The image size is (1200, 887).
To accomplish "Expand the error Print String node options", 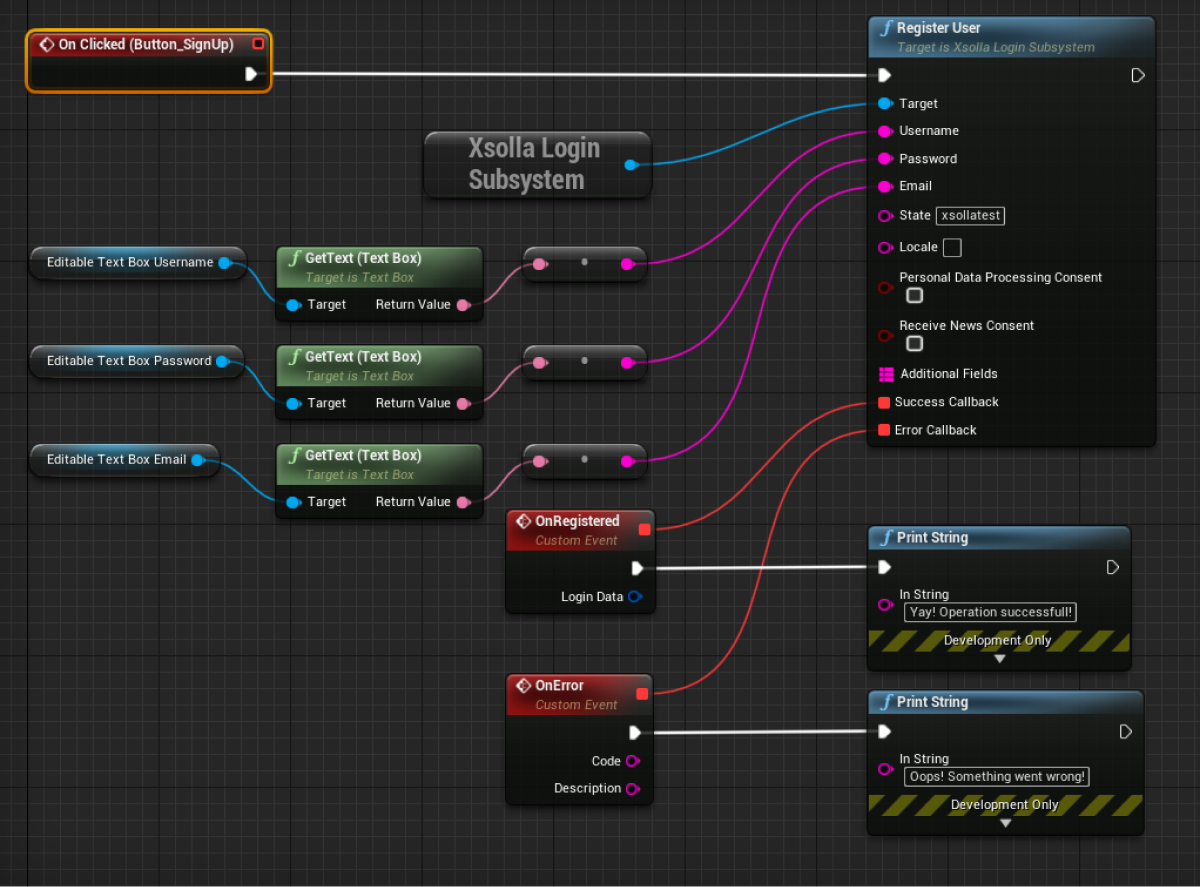I will [x=1005, y=823].
